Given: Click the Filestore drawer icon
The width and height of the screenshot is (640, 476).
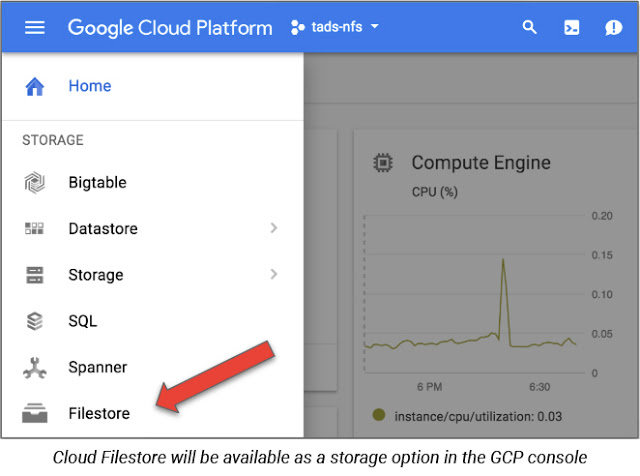Looking at the screenshot, I should pyautogui.click(x=35, y=413).
